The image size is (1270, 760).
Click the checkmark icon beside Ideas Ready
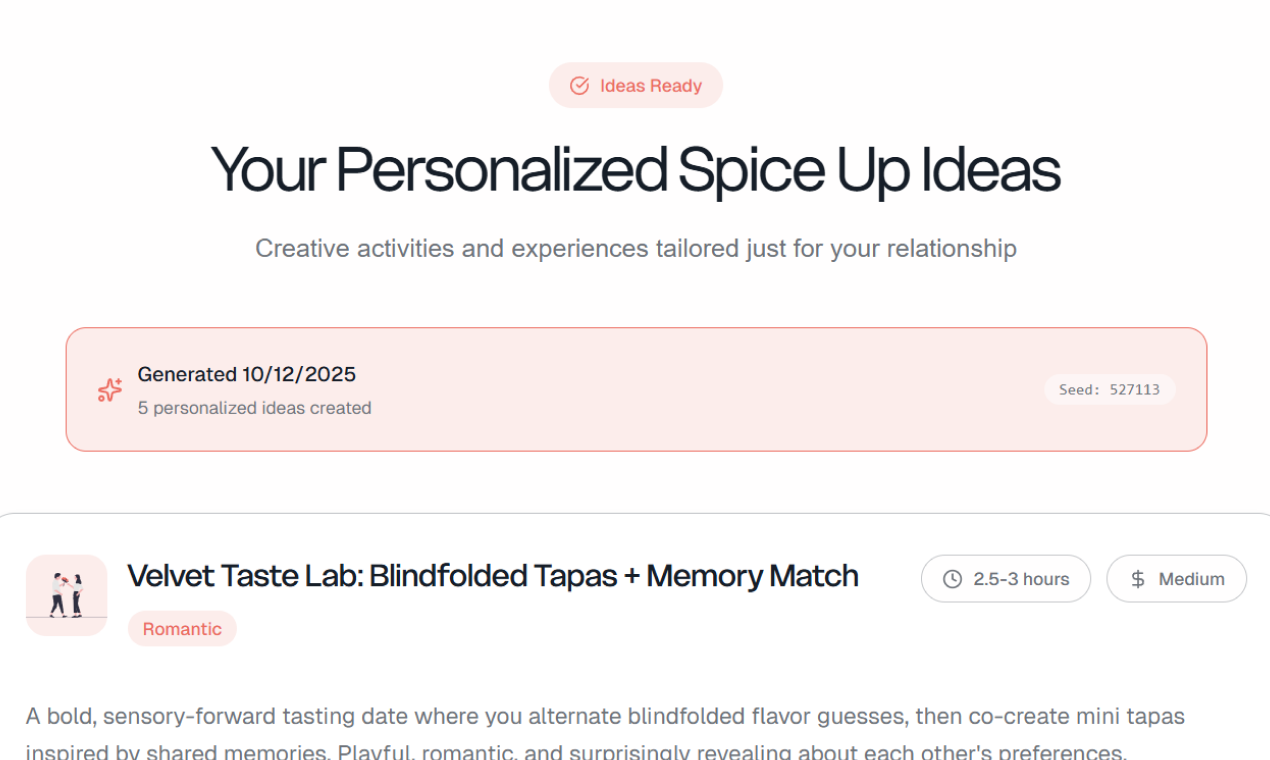coord(579,86)
